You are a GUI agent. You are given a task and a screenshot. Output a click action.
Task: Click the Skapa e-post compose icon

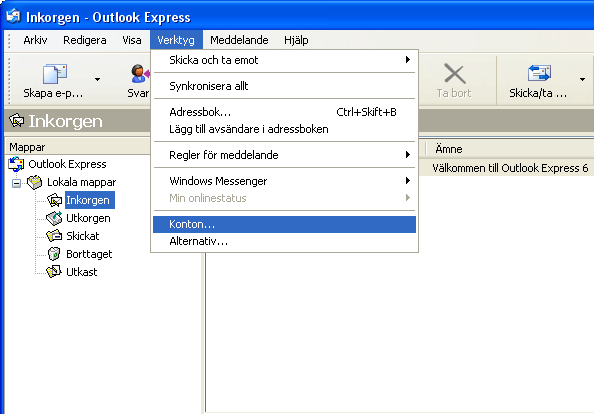click(x=55, y=73)
